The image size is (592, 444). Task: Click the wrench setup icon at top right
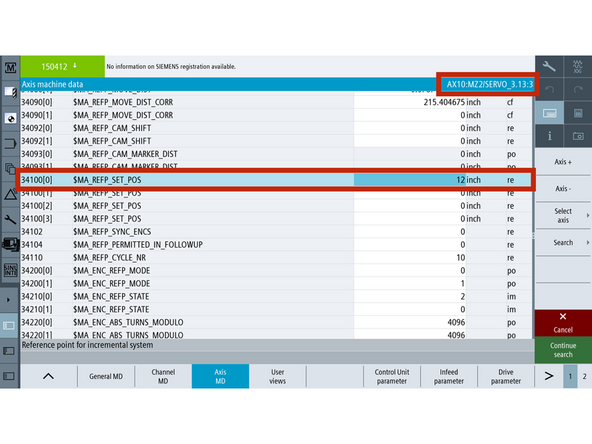coord(549,66)
